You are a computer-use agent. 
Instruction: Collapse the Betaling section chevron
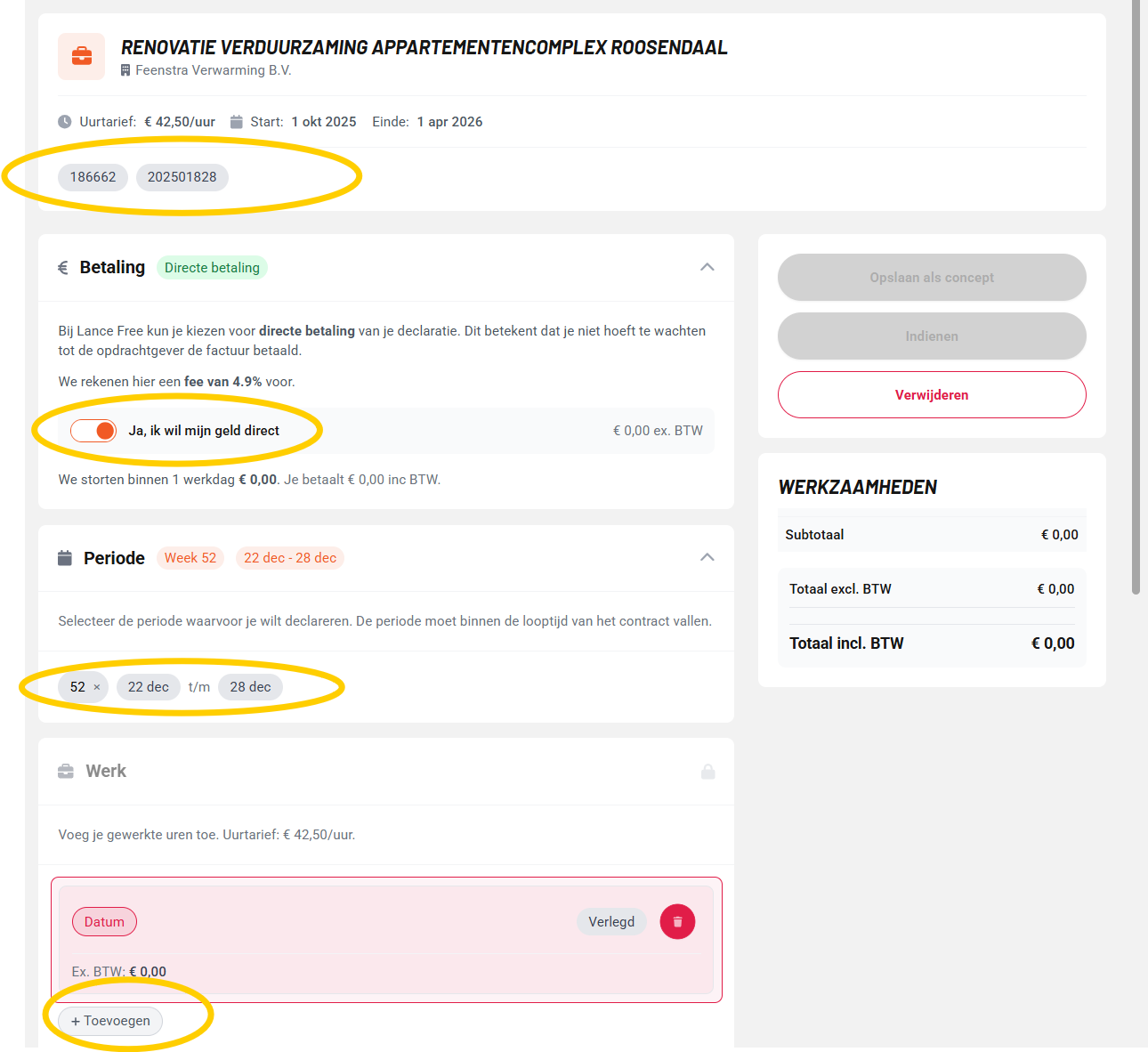707,267
